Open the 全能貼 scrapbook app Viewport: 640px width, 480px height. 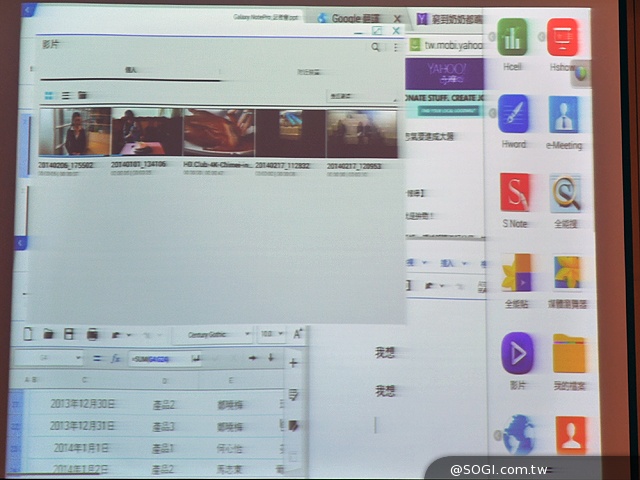[x=517, y=272]
